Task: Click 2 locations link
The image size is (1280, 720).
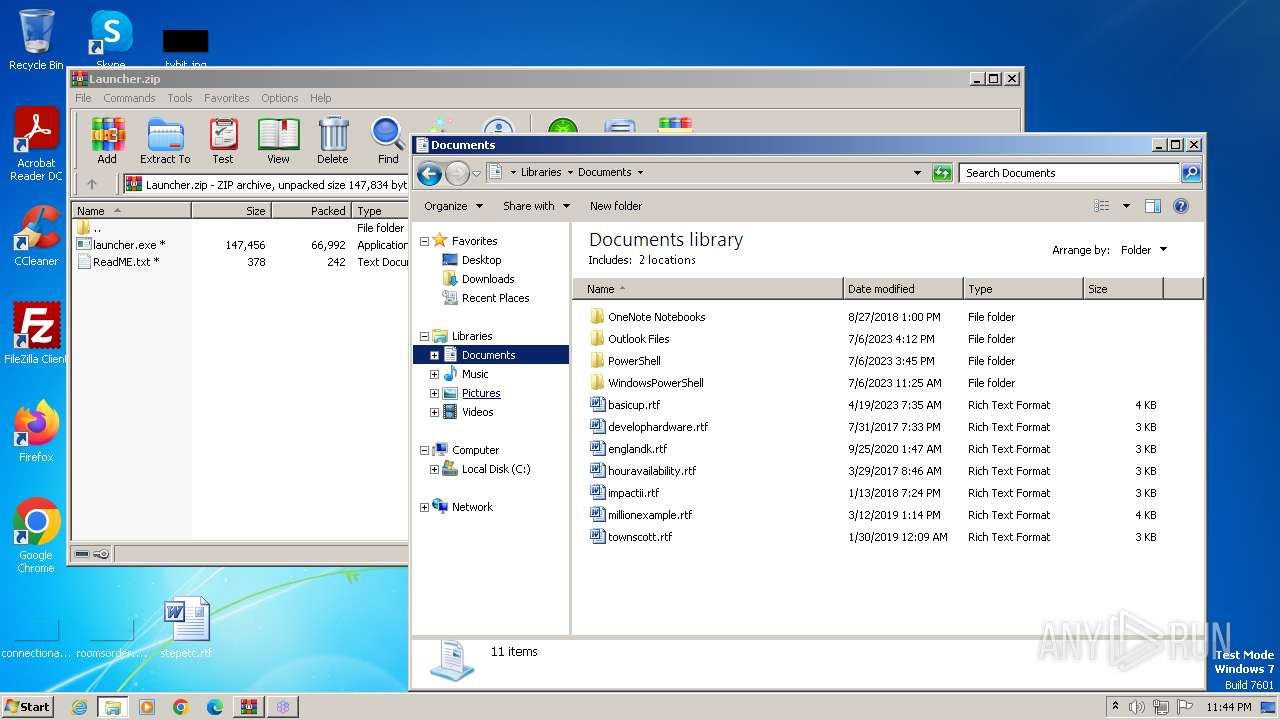Action: (x=667, y=260)
